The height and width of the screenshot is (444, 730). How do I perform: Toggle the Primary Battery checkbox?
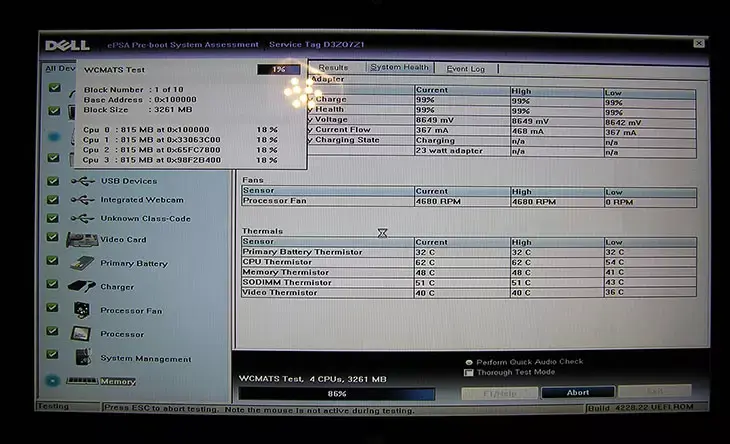pyautogui.click(x=53, y=261)
